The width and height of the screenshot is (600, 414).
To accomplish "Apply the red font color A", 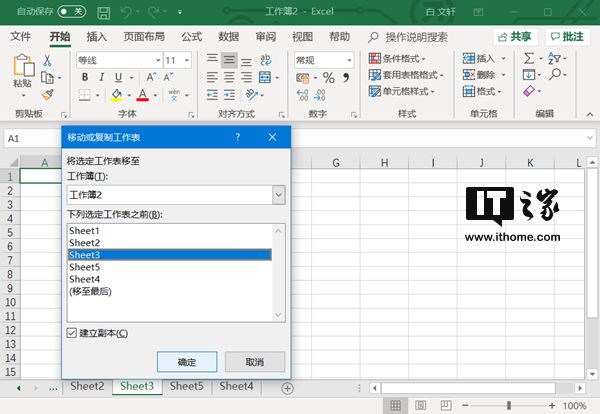I will pos(142,95).
